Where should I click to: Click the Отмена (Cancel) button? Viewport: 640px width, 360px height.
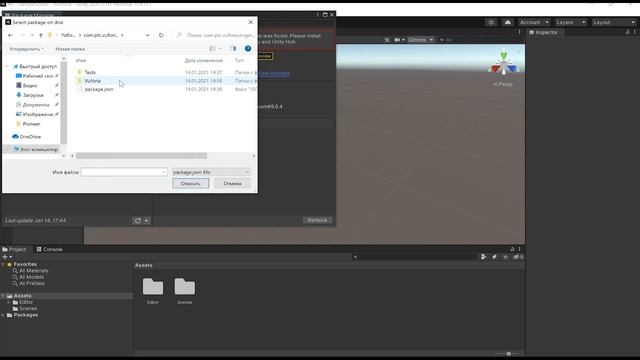232,184
